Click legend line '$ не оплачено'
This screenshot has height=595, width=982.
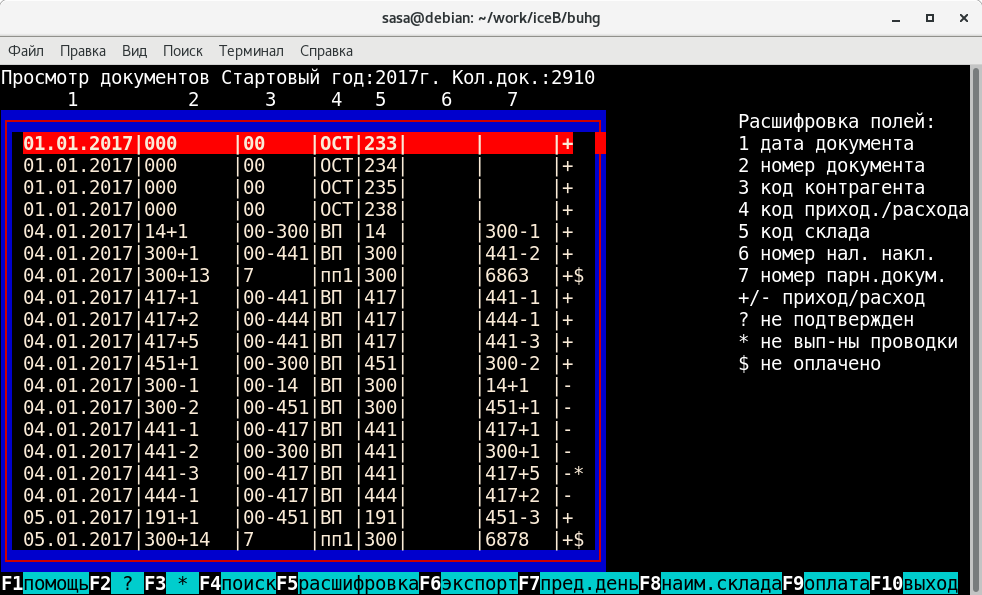tap(809, 363)
